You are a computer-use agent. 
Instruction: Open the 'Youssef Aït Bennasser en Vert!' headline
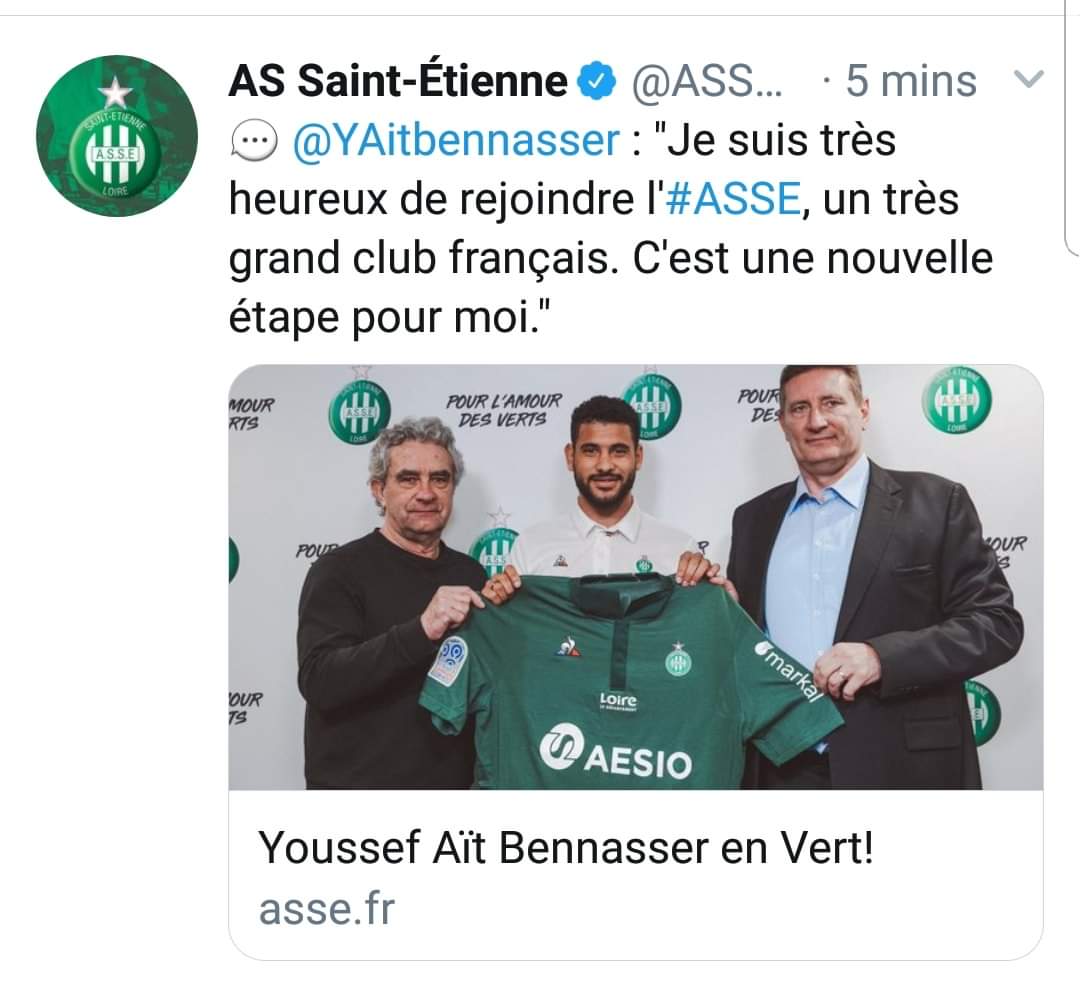click(566, 848)
